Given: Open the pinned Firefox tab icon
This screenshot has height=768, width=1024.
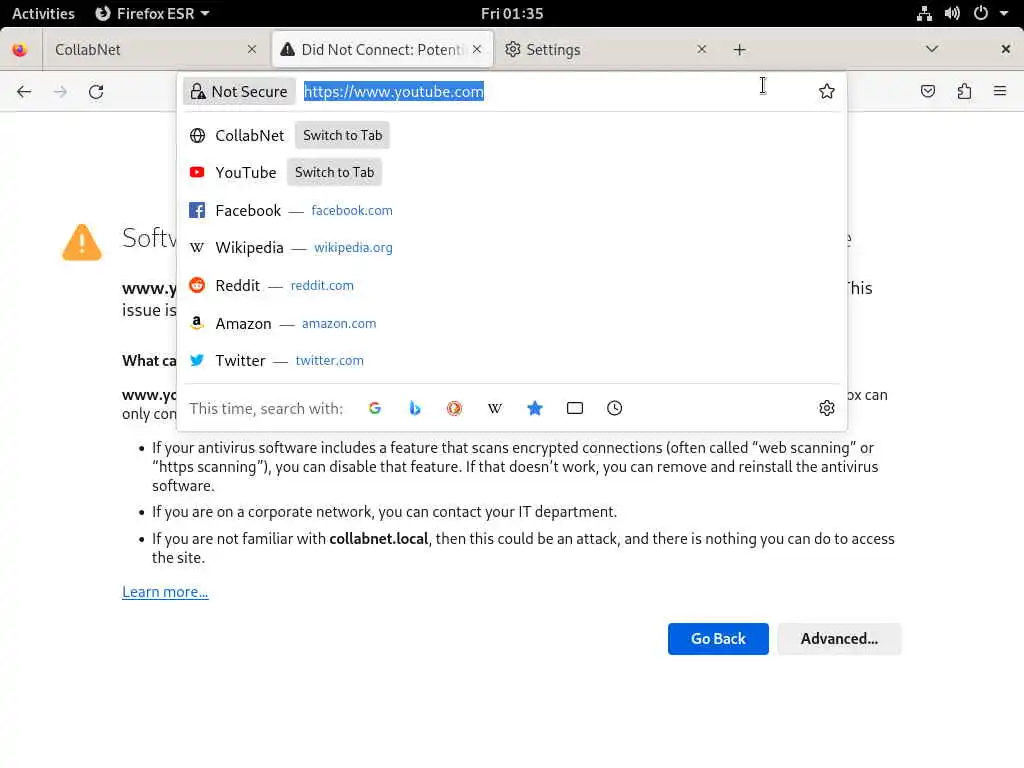Looking at the screenshot, I should (x=20, y=50).
